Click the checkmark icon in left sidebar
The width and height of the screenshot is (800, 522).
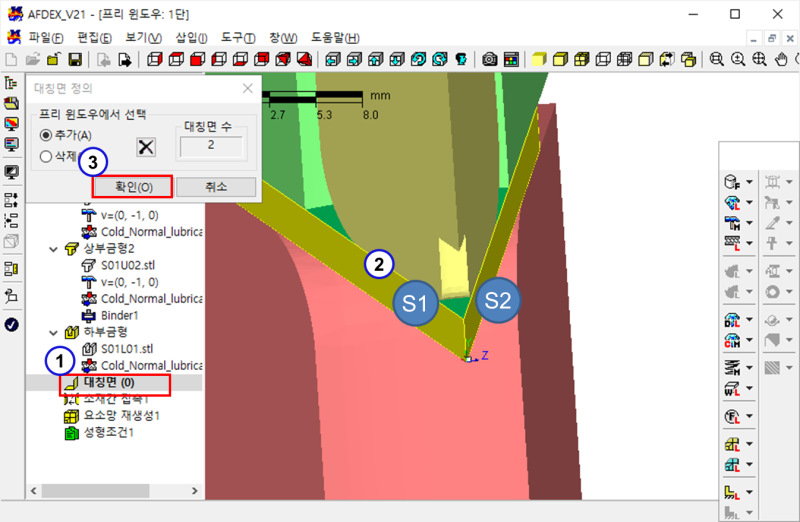[x=12, y=324]
